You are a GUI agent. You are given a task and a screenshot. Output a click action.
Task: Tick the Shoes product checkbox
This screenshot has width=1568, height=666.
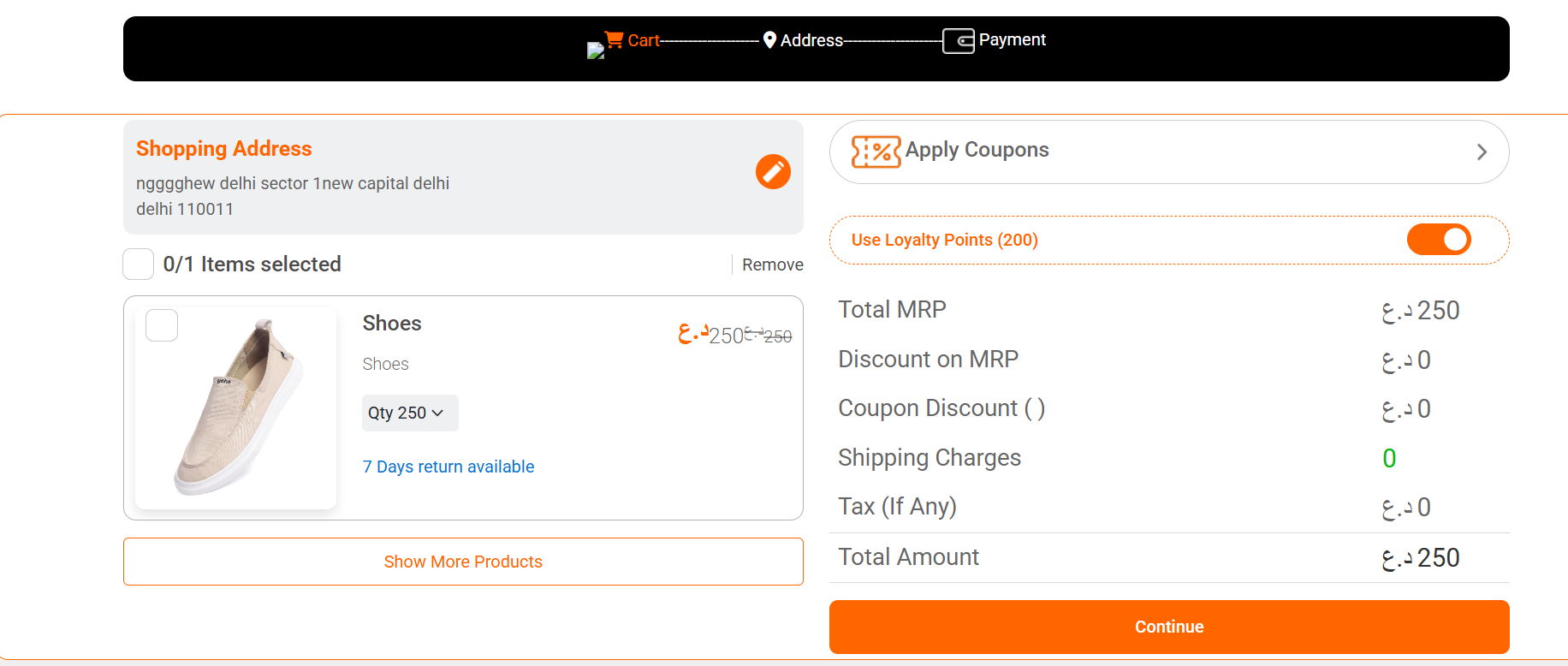tap(162, 325)
